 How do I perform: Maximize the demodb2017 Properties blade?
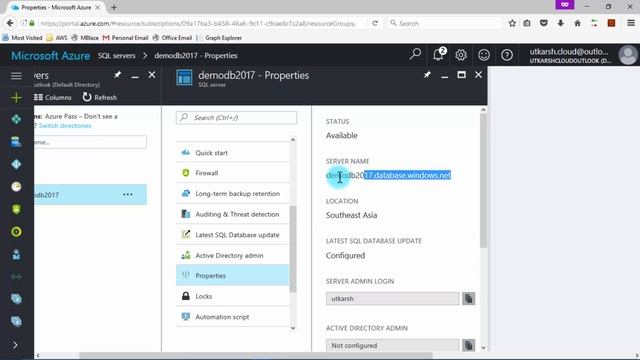click(461, 75)
